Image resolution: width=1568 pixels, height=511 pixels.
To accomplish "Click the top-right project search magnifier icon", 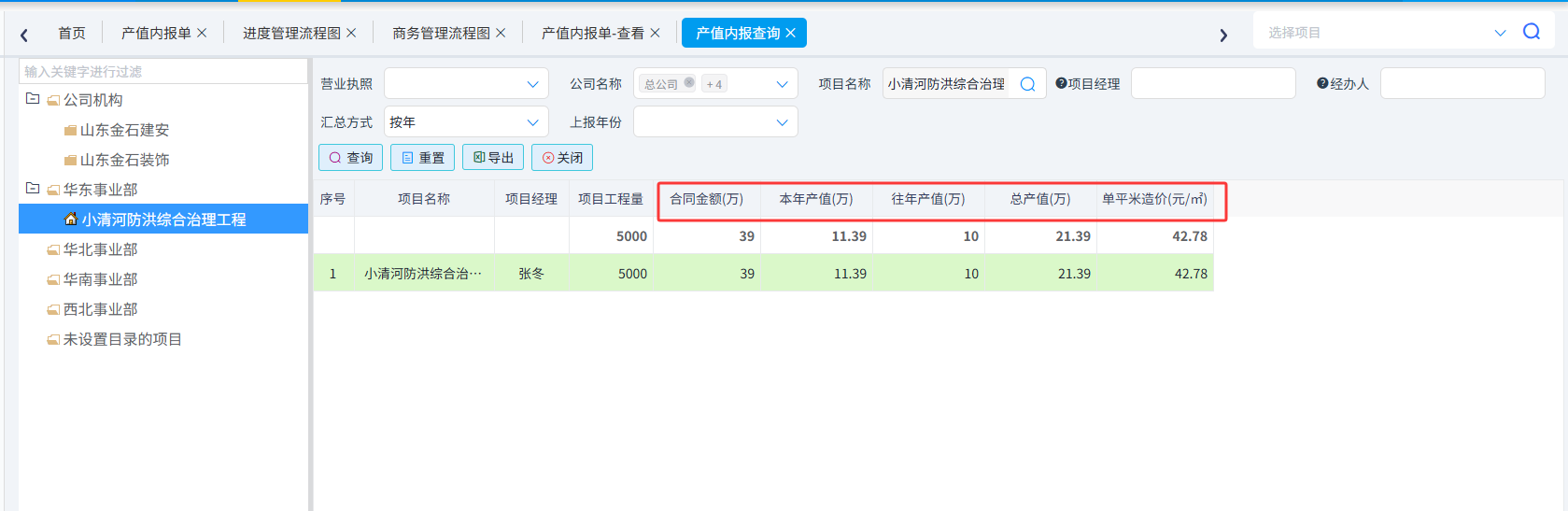I will 1532,32.
